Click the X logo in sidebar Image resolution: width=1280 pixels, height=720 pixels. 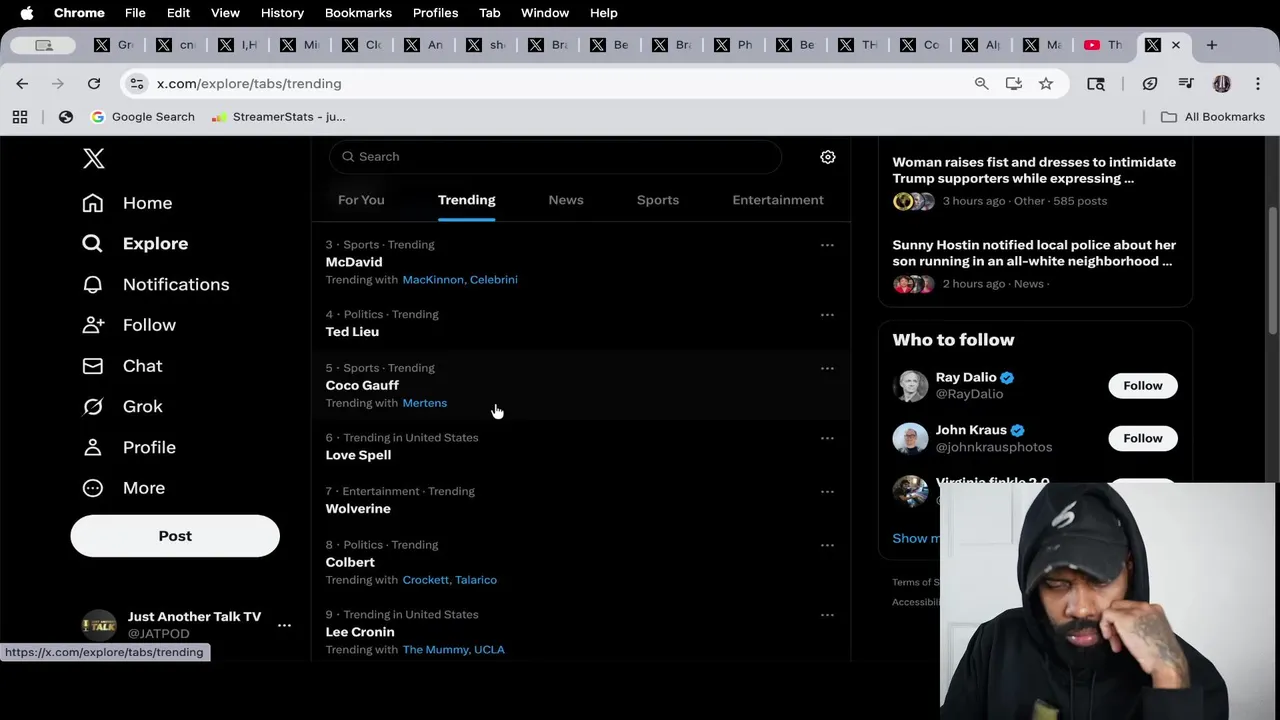coord(93,158)
